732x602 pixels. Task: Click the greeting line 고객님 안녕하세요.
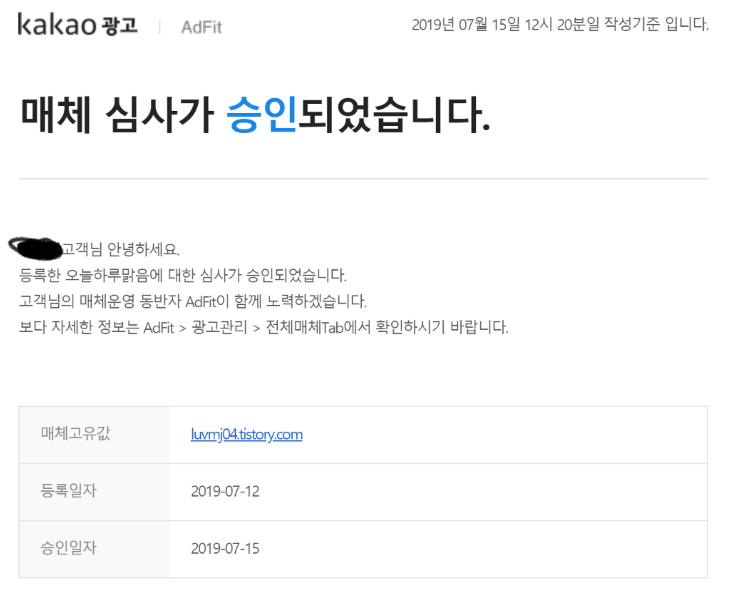(121, 249)
